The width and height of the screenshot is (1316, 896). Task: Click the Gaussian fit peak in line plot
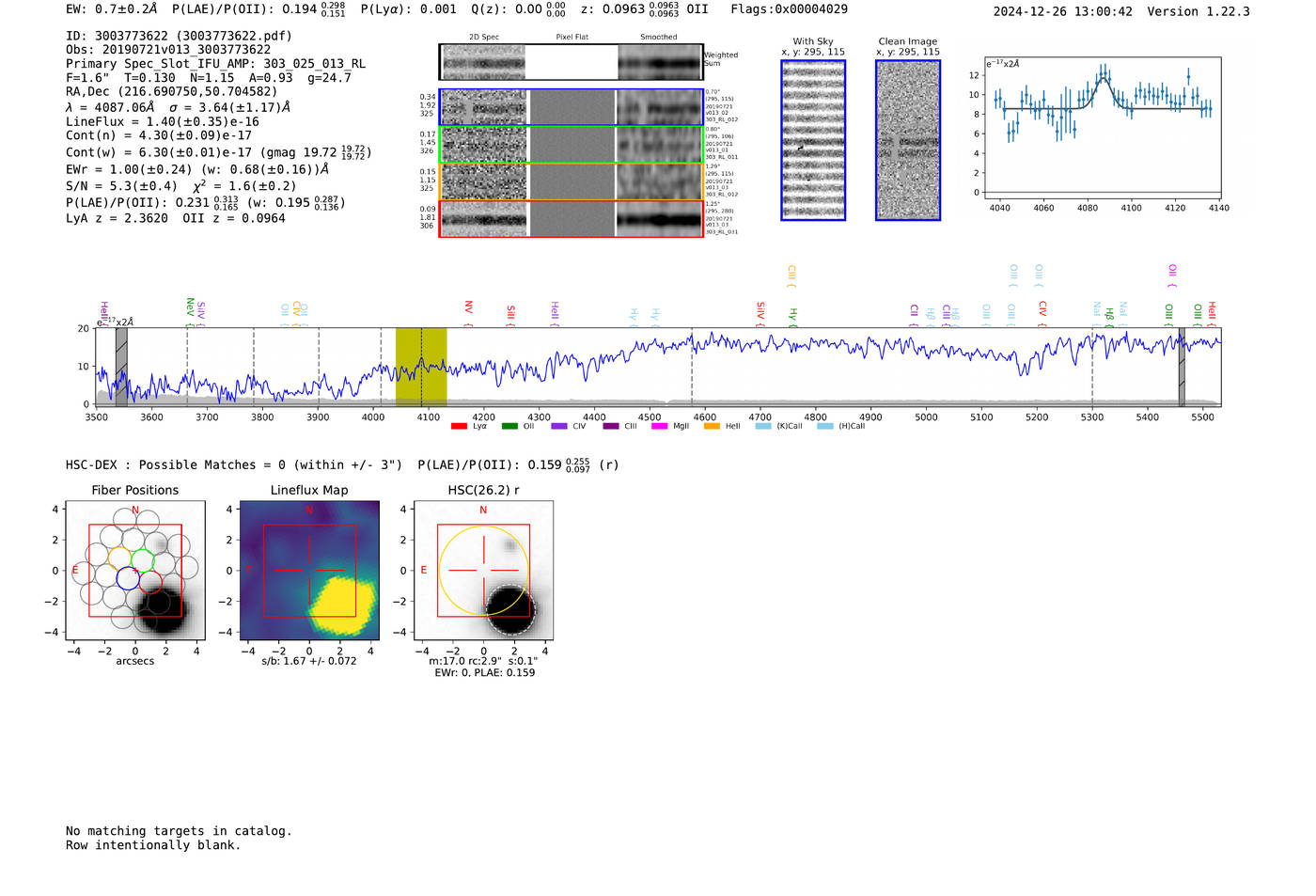click(x=1103, y=77)
